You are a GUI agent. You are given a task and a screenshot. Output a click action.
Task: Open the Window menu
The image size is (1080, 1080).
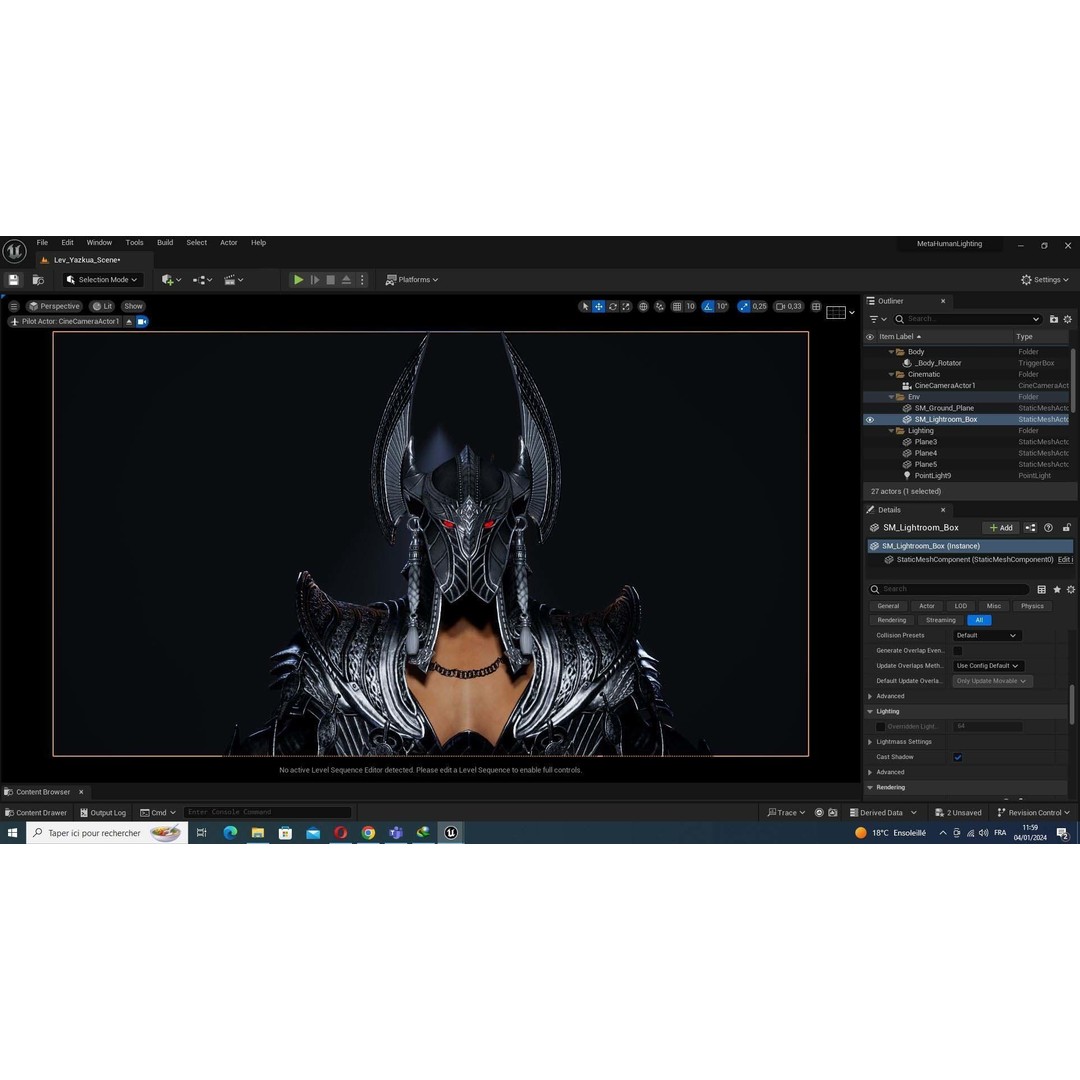pyautogui.click(x=99, y=242)
